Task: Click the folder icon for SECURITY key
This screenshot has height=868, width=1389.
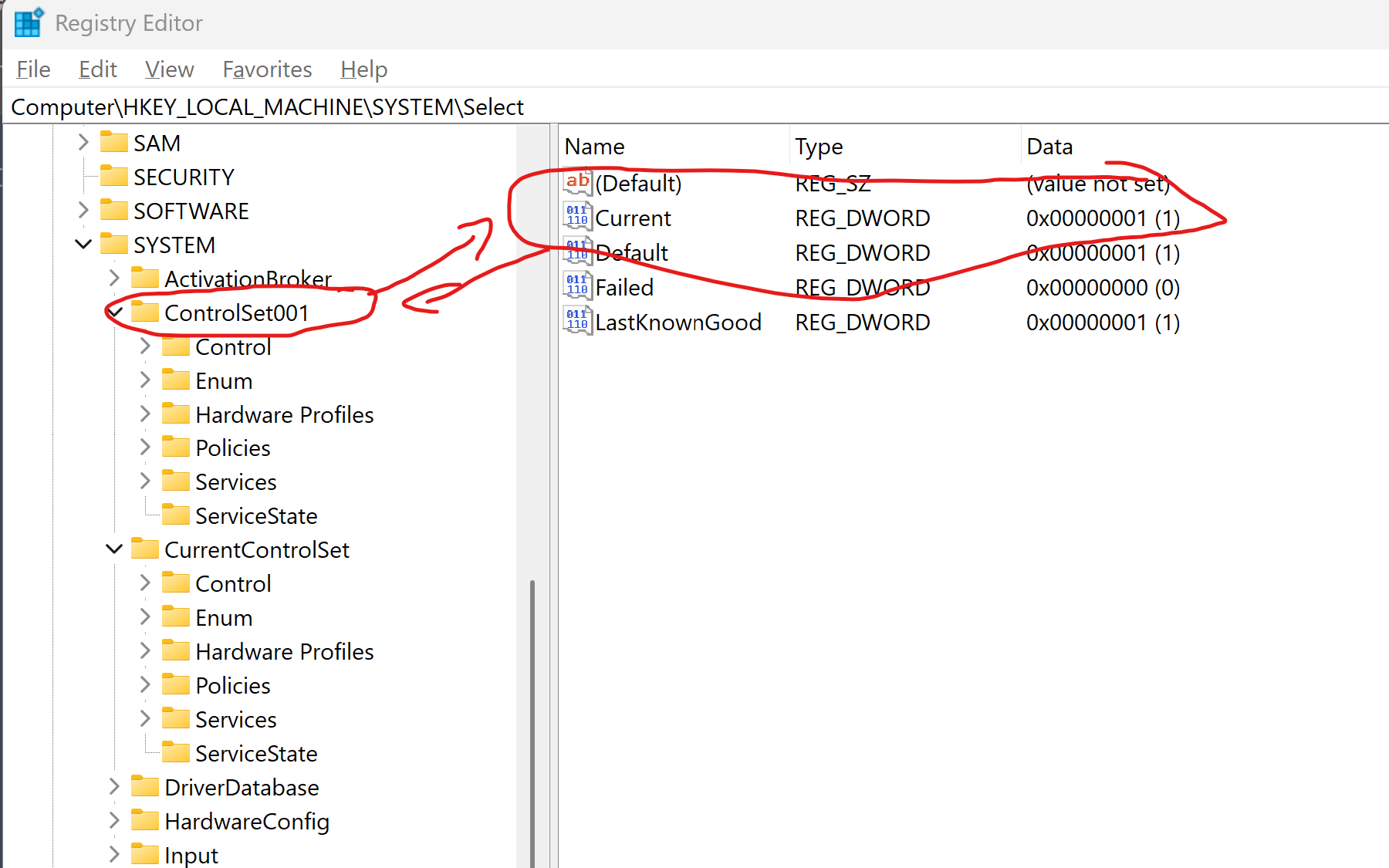Action: click(113, 176)
